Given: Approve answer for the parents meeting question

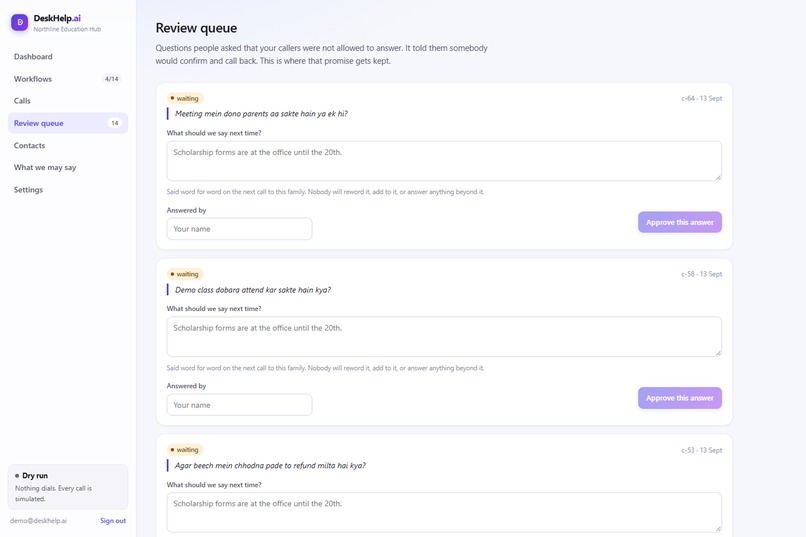Looking at the screenshot, I should pos(680,222).
